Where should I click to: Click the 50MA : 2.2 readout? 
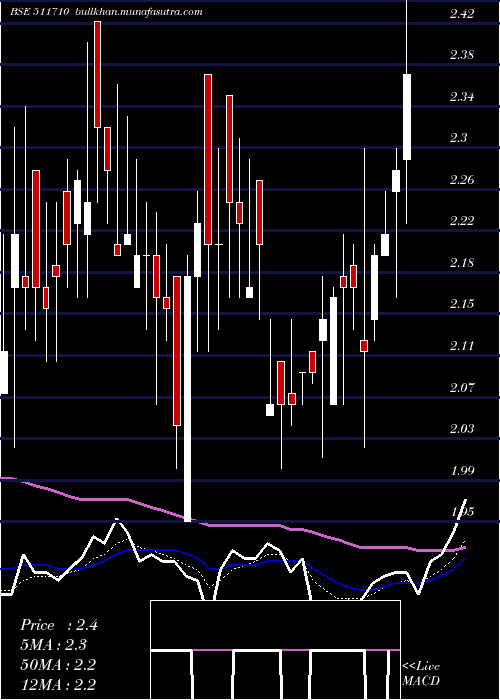(x=58, y=665)
